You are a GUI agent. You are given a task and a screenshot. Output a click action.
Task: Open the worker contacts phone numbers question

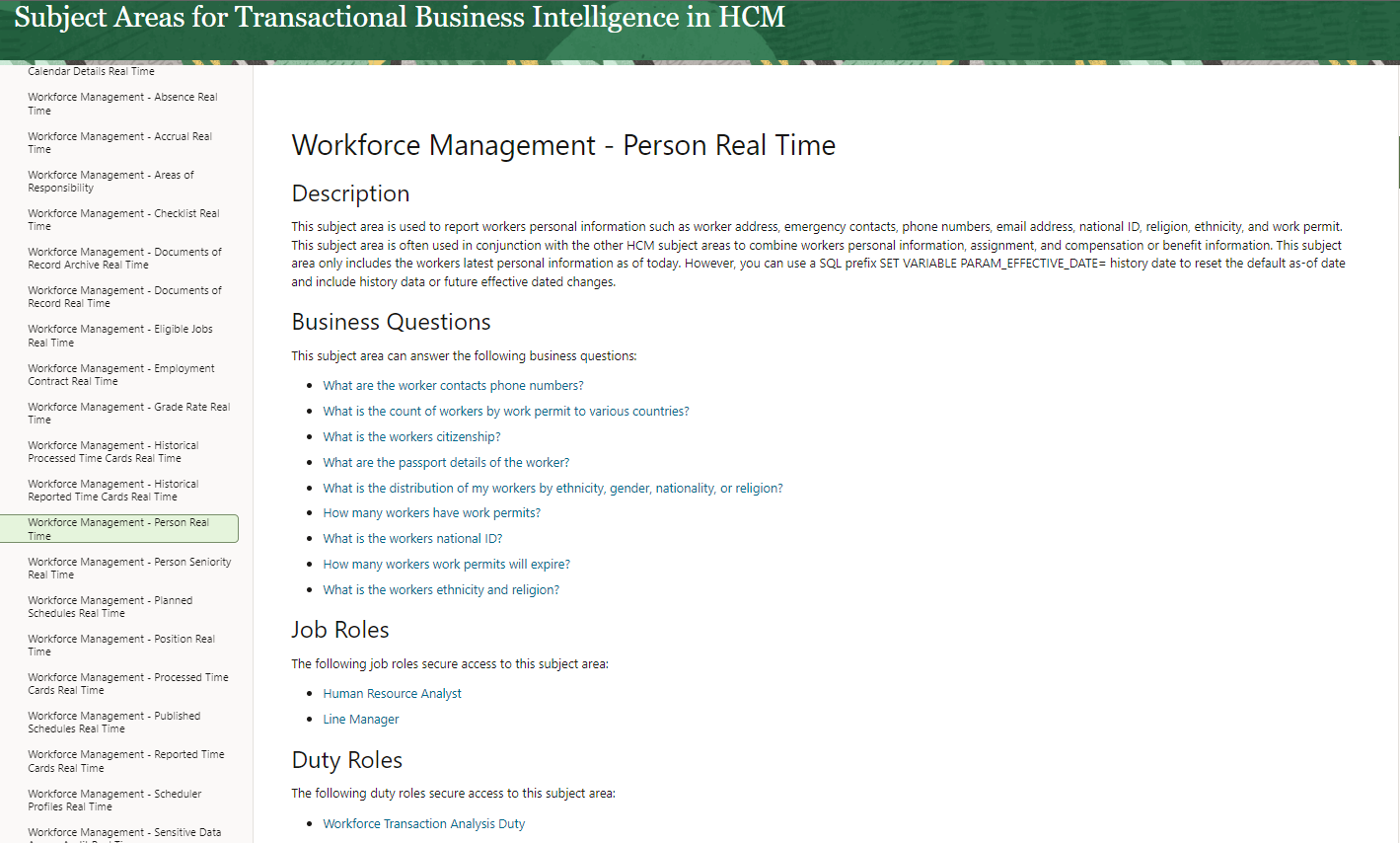coord(453,385)
